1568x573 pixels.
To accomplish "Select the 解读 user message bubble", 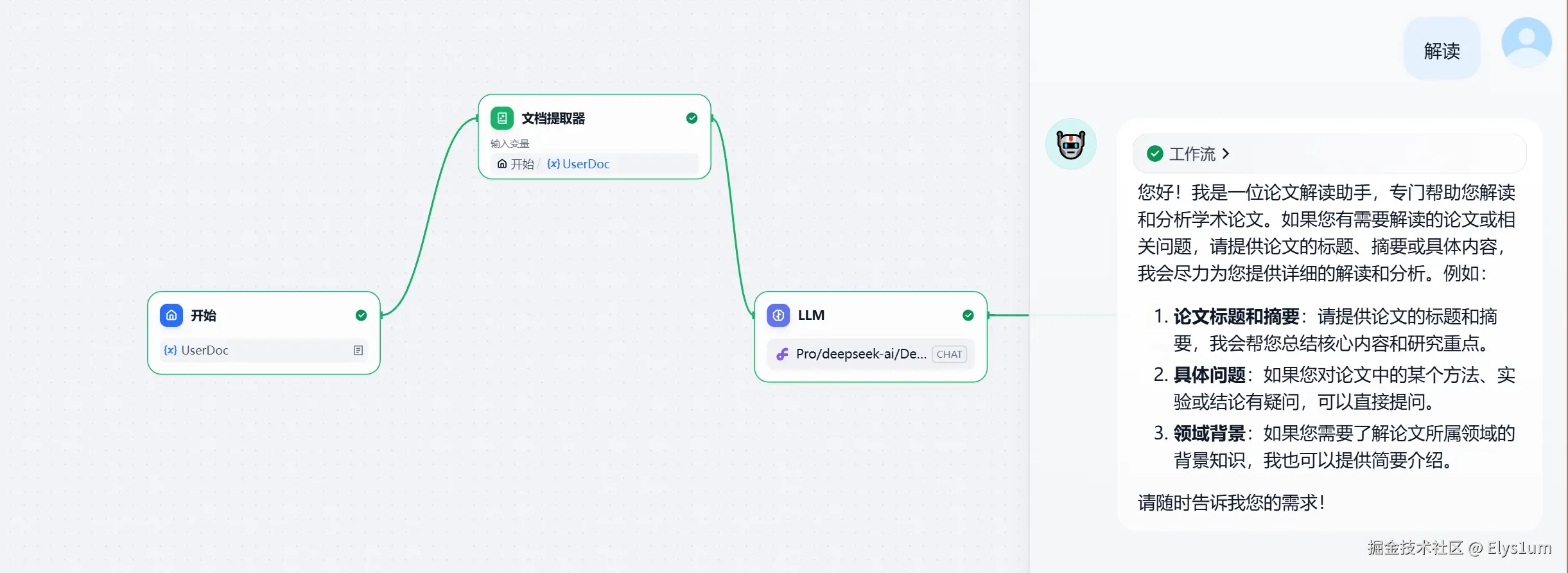I will 1442,49.
